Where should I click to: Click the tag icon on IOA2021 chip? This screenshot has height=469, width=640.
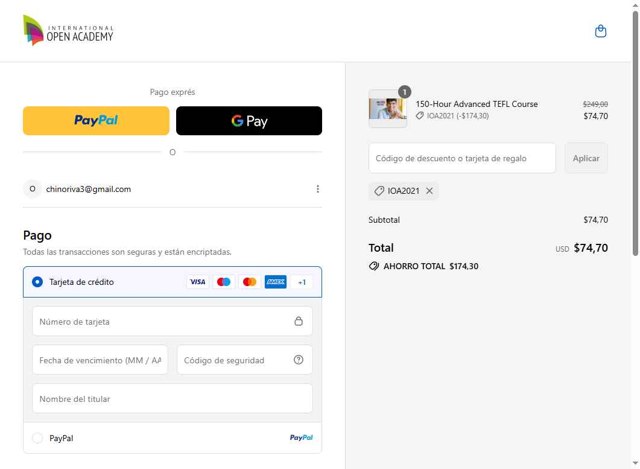(379, 191)
